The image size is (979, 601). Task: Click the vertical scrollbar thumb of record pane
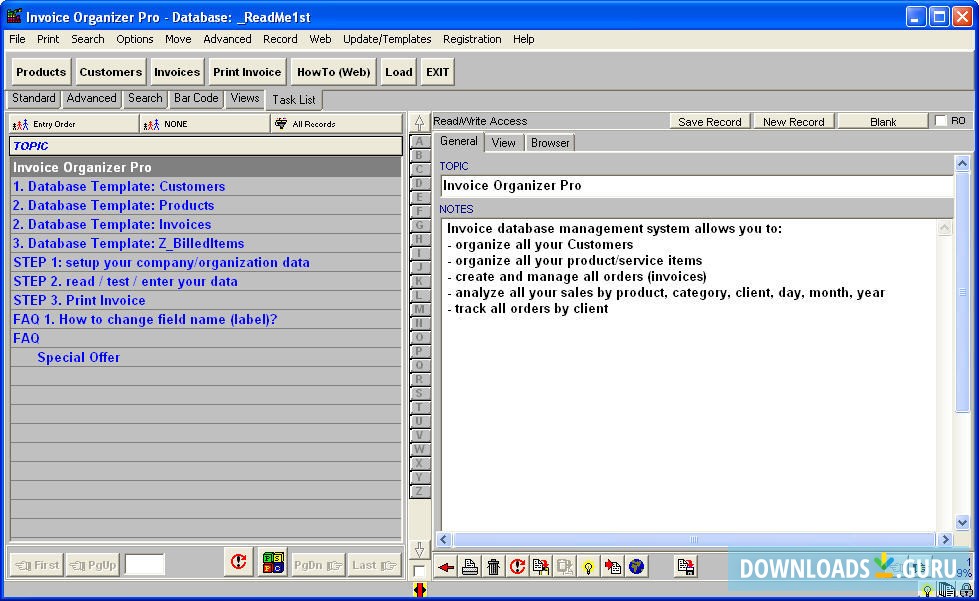pos(962,292)
